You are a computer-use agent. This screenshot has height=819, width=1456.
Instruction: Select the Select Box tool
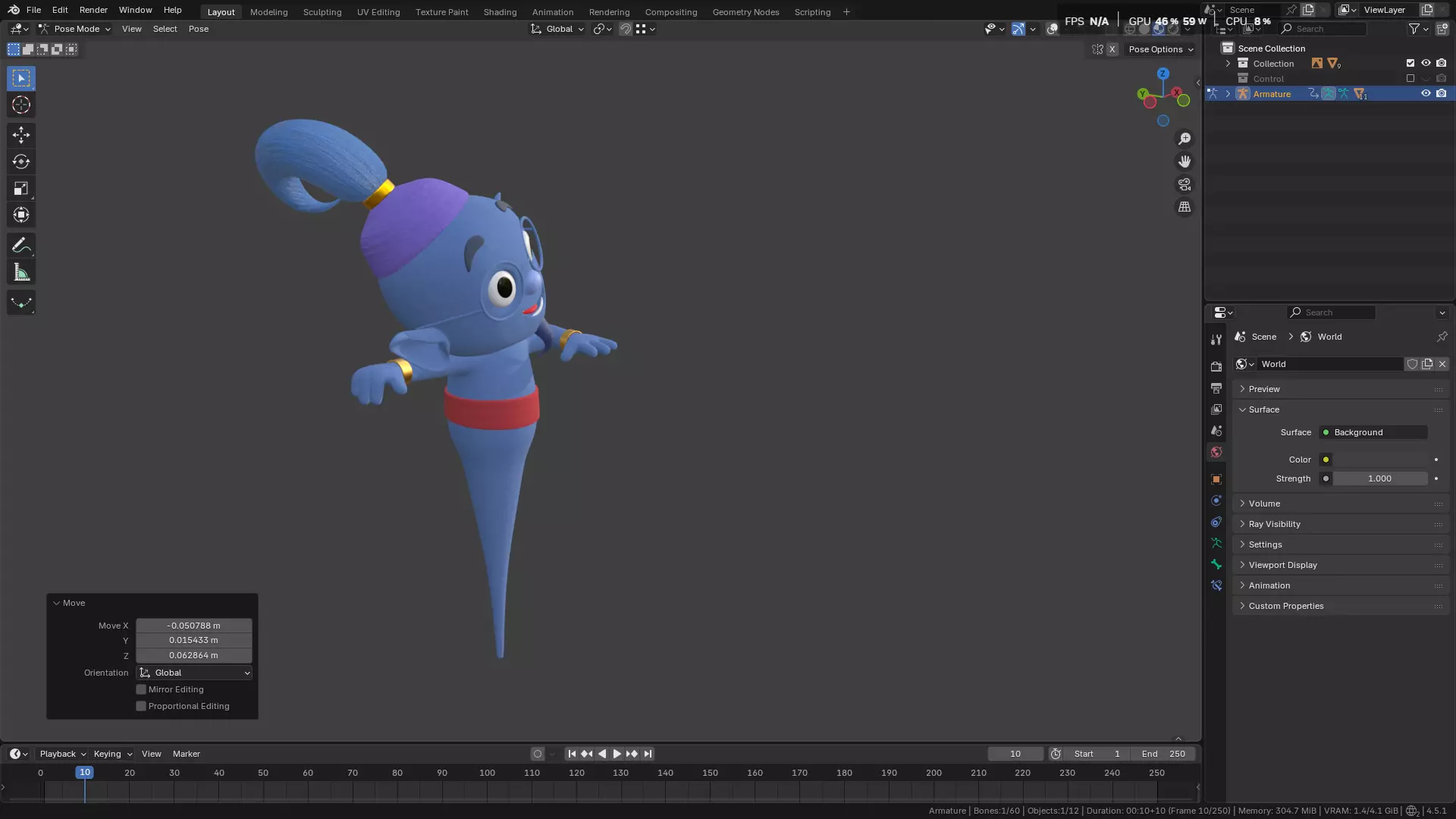point(21,78)
